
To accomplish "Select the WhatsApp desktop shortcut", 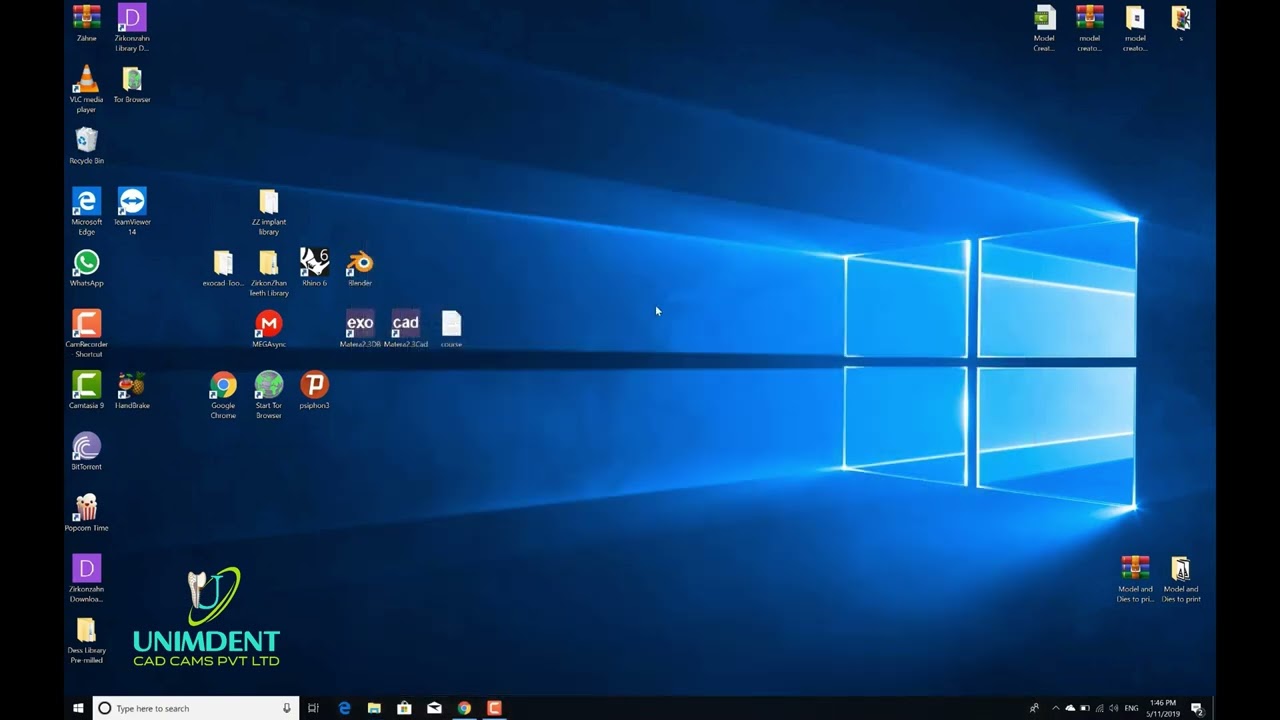I will [86, 268].
